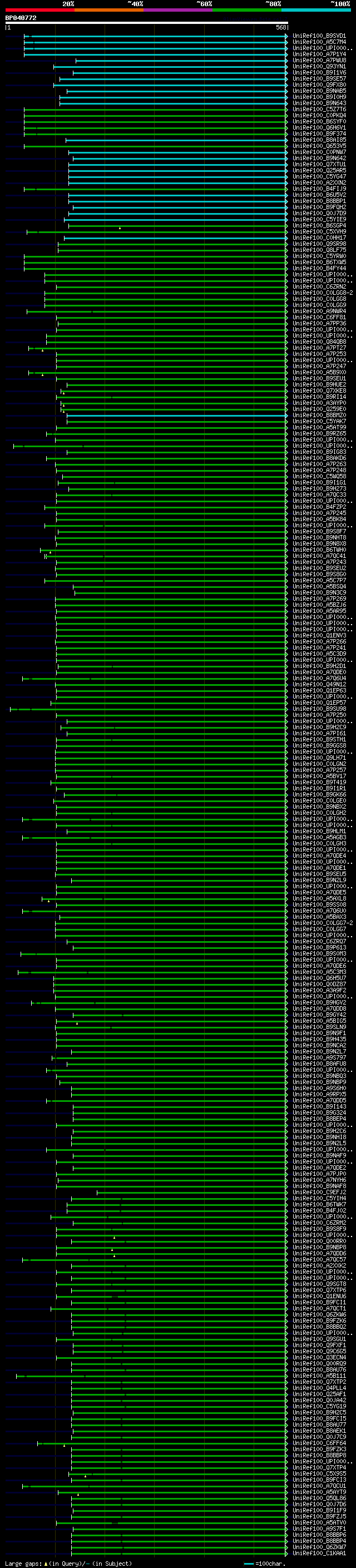Select the UniRef100_B9HLM1 label
Screen dimensions: 356x1568
click(319, 831)
